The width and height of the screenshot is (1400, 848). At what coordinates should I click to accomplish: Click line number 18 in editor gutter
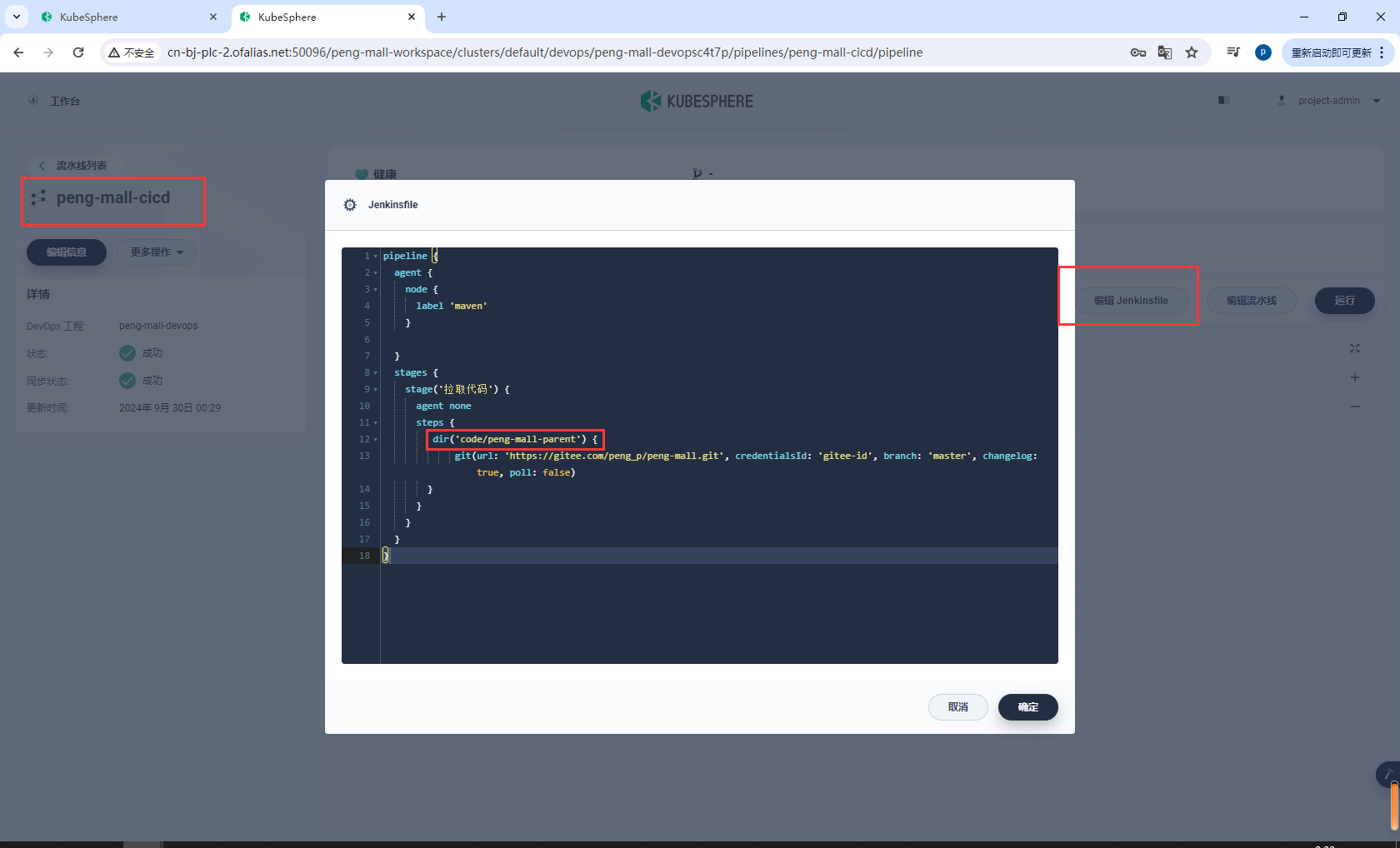click(364, 556)
